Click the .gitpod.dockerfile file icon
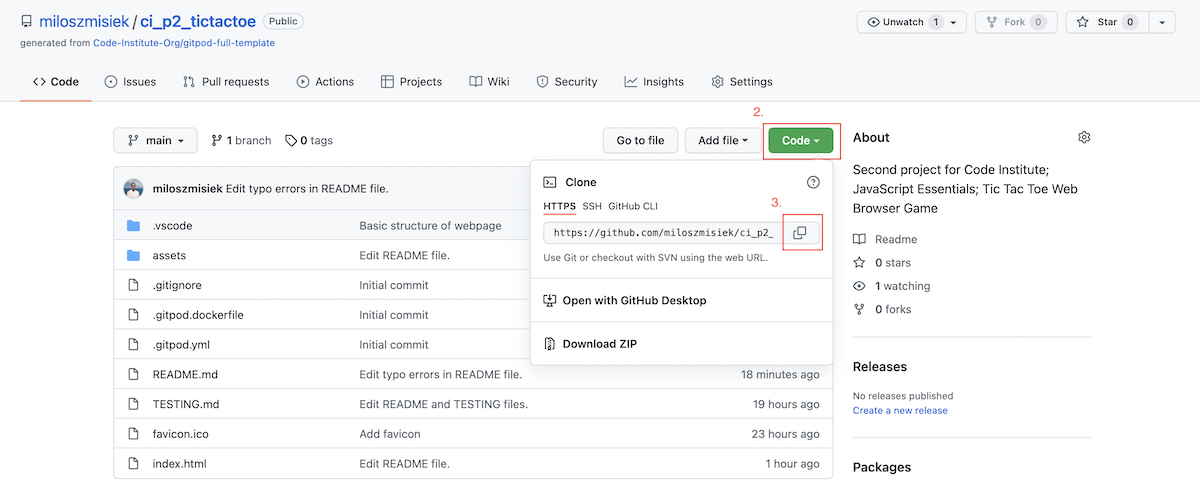Image resolution: width=1200 pixels, height=487 pixels. tap(133, 315)
